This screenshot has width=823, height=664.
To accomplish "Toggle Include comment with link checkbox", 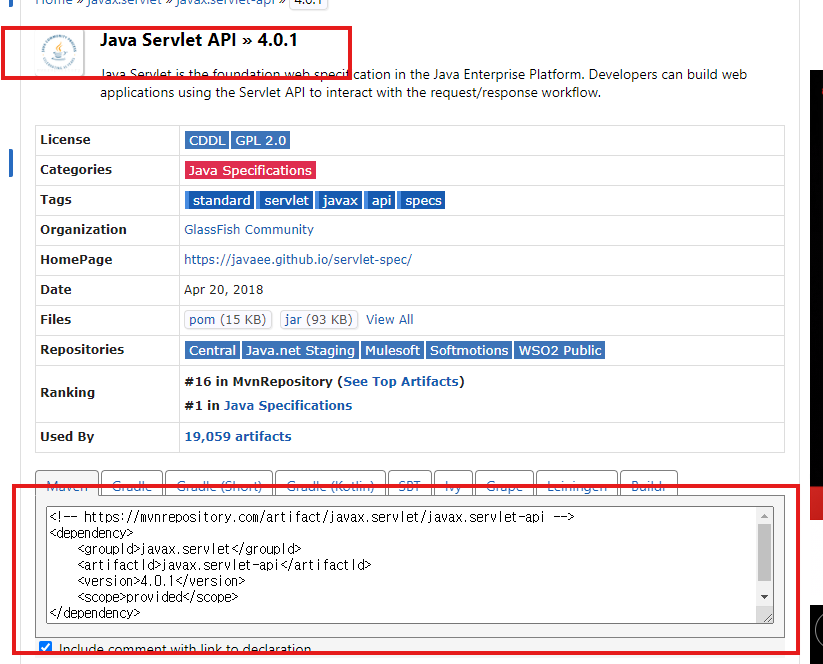I will pos(46,647).
